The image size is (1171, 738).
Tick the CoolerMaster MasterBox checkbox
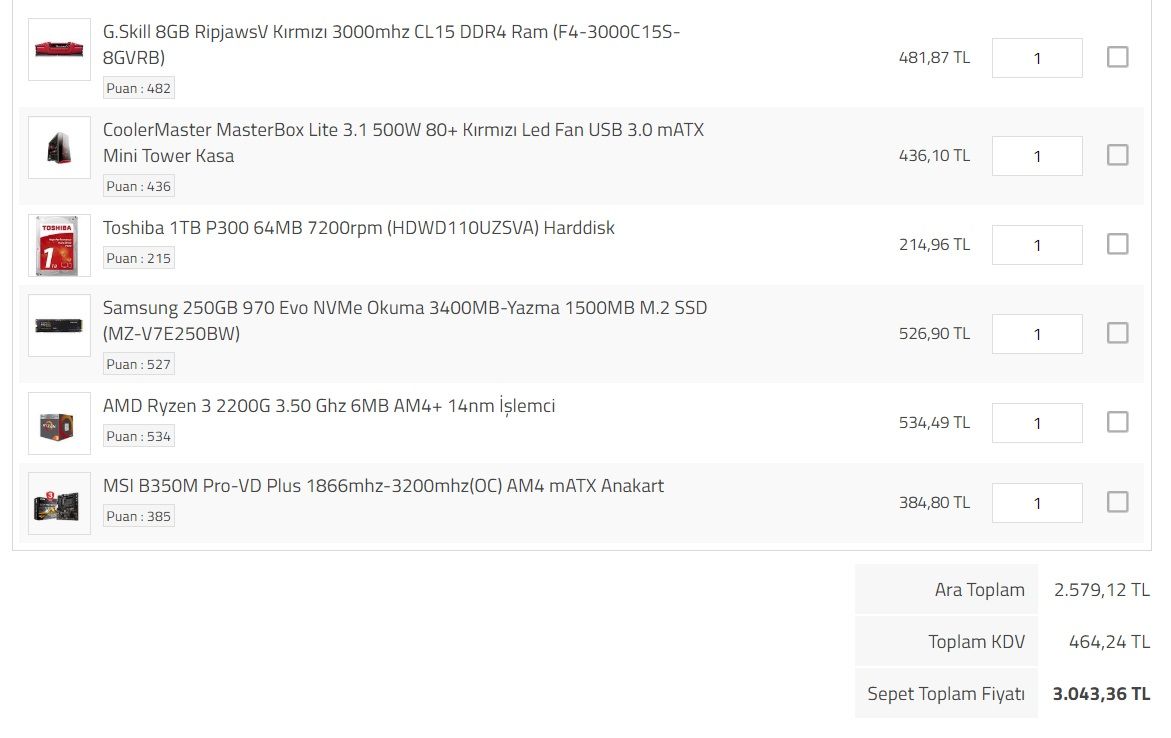[x=1117, y=155]
